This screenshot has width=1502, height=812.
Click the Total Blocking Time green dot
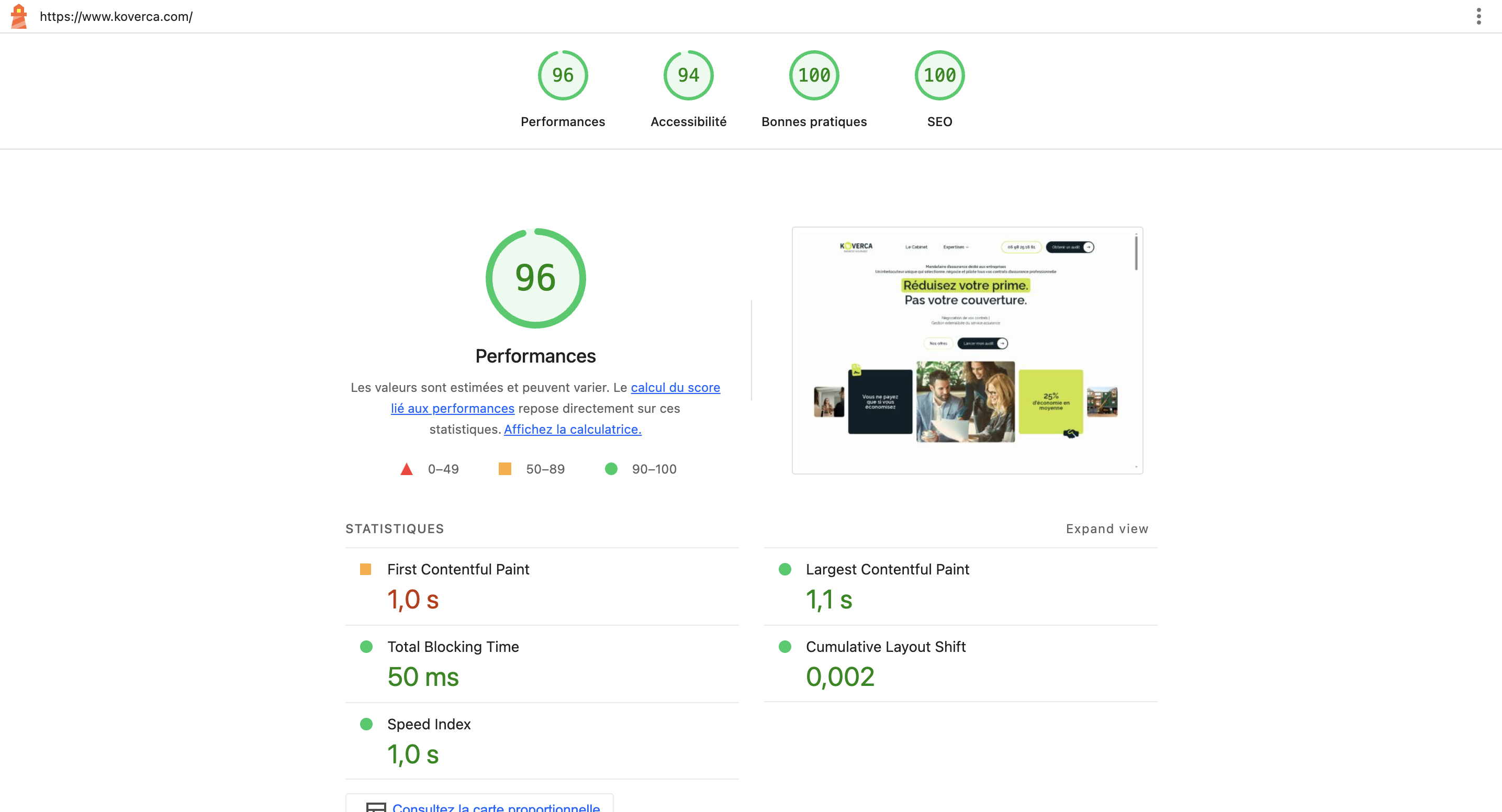click(366, 647)
